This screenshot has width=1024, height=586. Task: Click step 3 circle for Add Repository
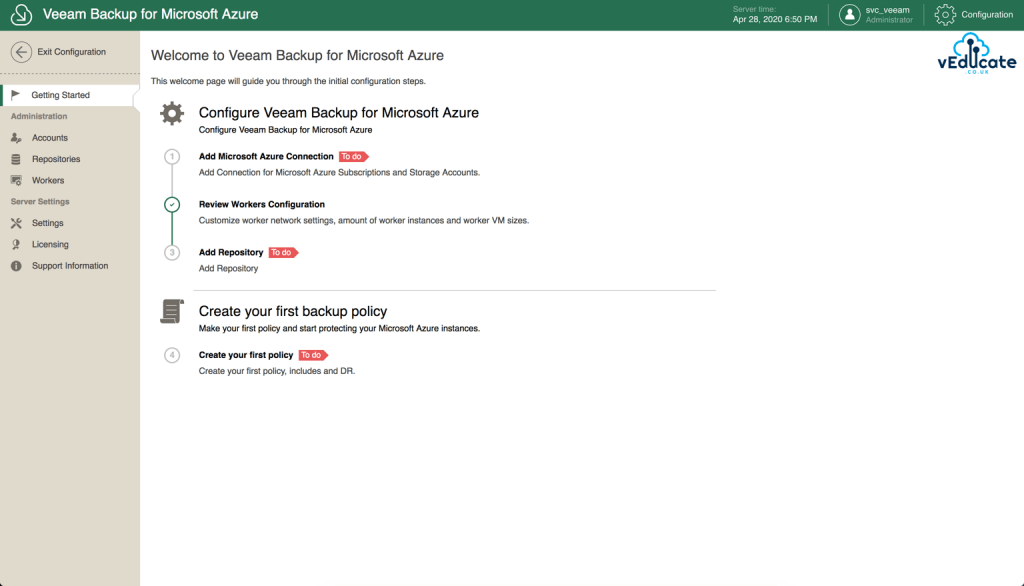(x=171, y=252)
